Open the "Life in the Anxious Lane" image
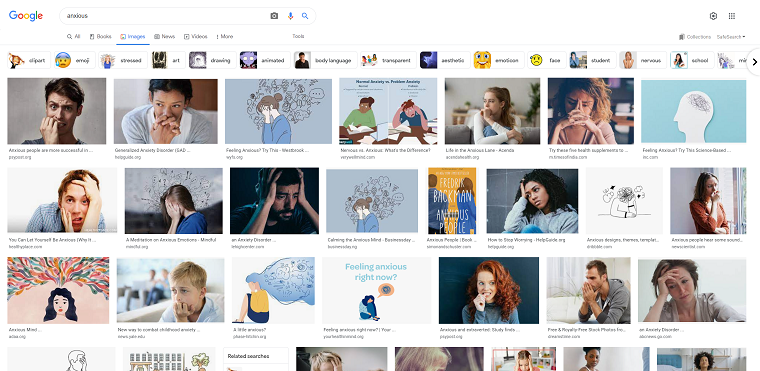Screen dimensions: 760x371 pyautogui.click(x=492, y=111)
